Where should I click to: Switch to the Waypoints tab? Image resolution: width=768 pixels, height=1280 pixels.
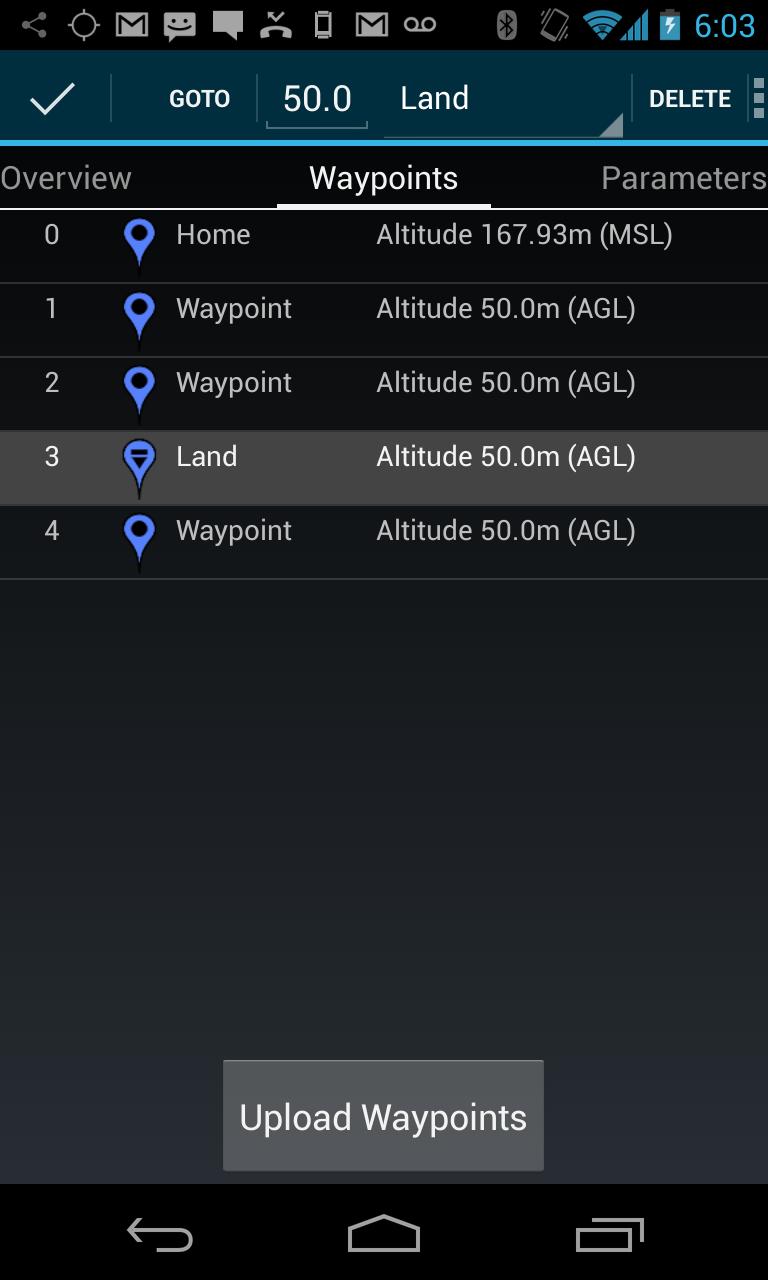pyautogui.click(x=383, y=177)
